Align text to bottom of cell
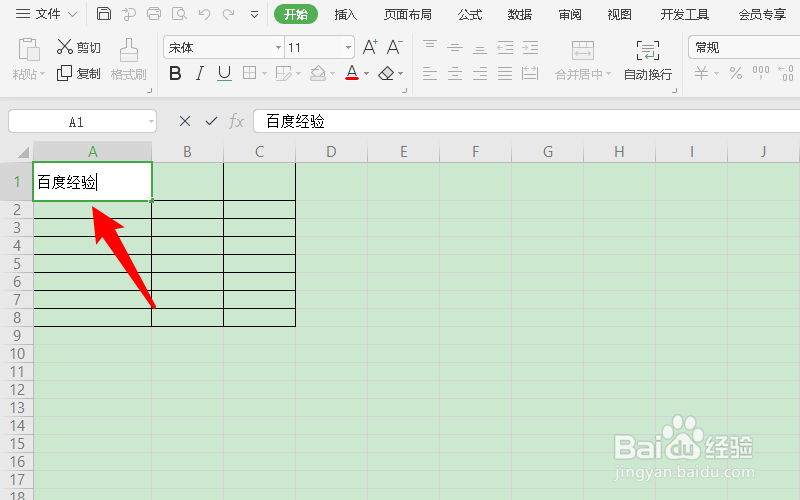800x500 pixels. (x=480, y=47)
